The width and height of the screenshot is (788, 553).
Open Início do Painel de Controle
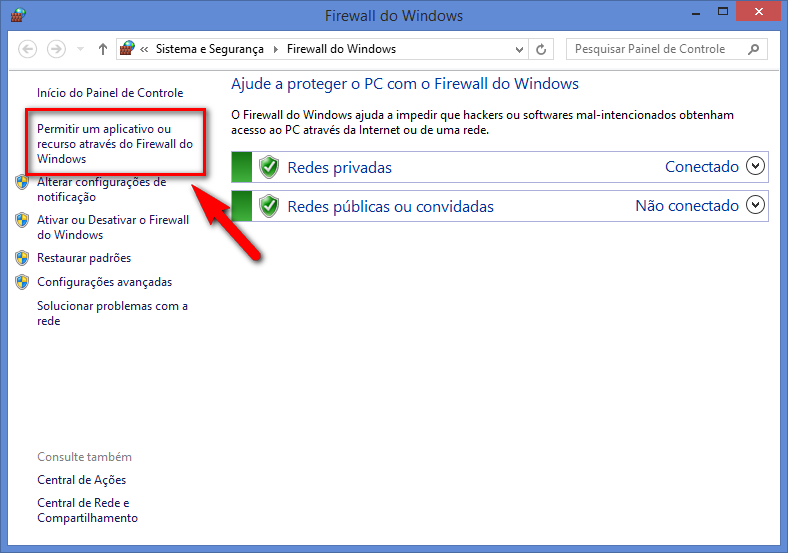(x=110, y=93)
